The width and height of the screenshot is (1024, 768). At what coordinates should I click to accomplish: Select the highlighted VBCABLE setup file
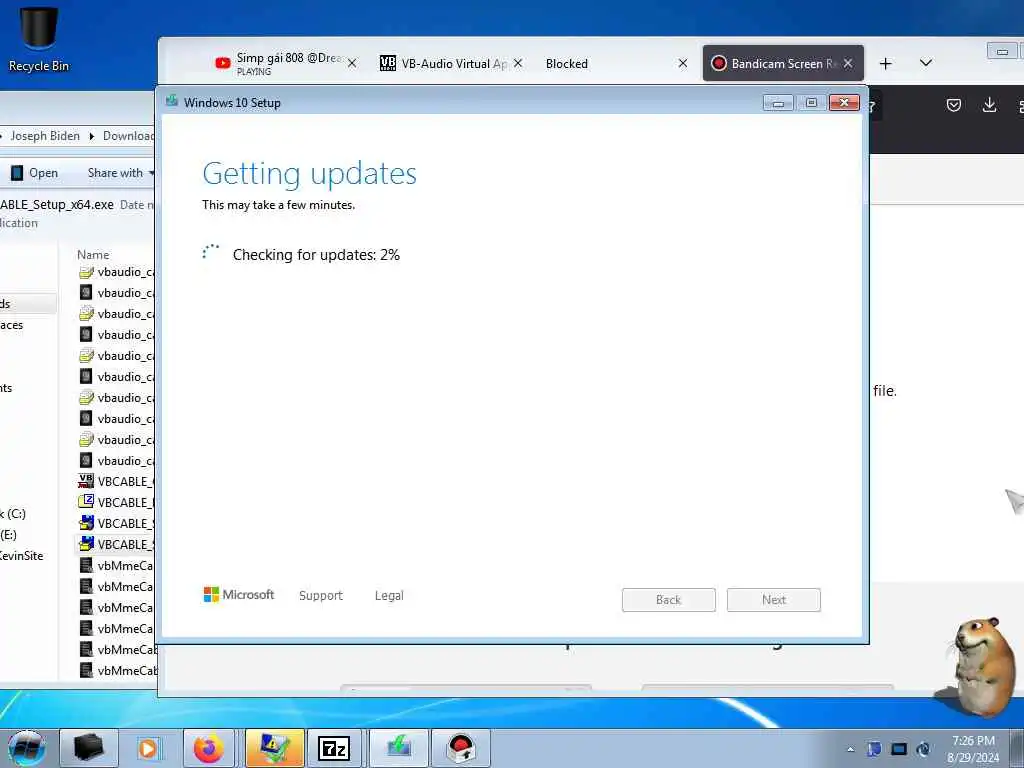coord(116,544)
